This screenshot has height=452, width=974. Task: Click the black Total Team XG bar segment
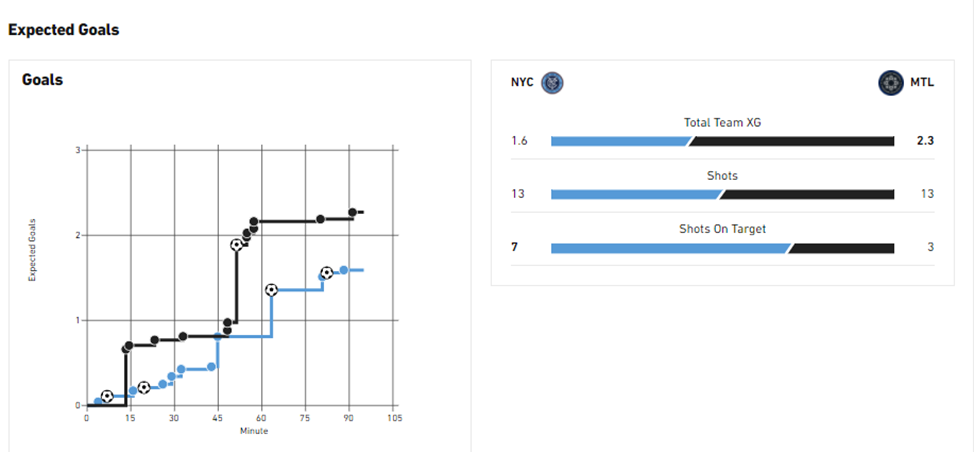coord(791,142)
